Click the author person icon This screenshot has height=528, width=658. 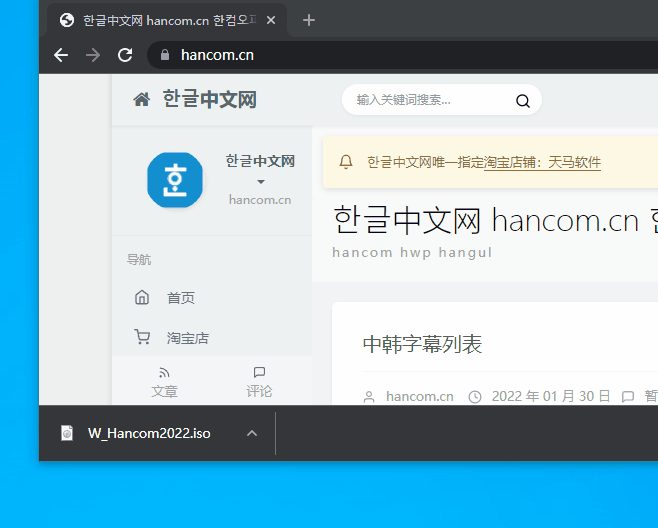[369, 397]
